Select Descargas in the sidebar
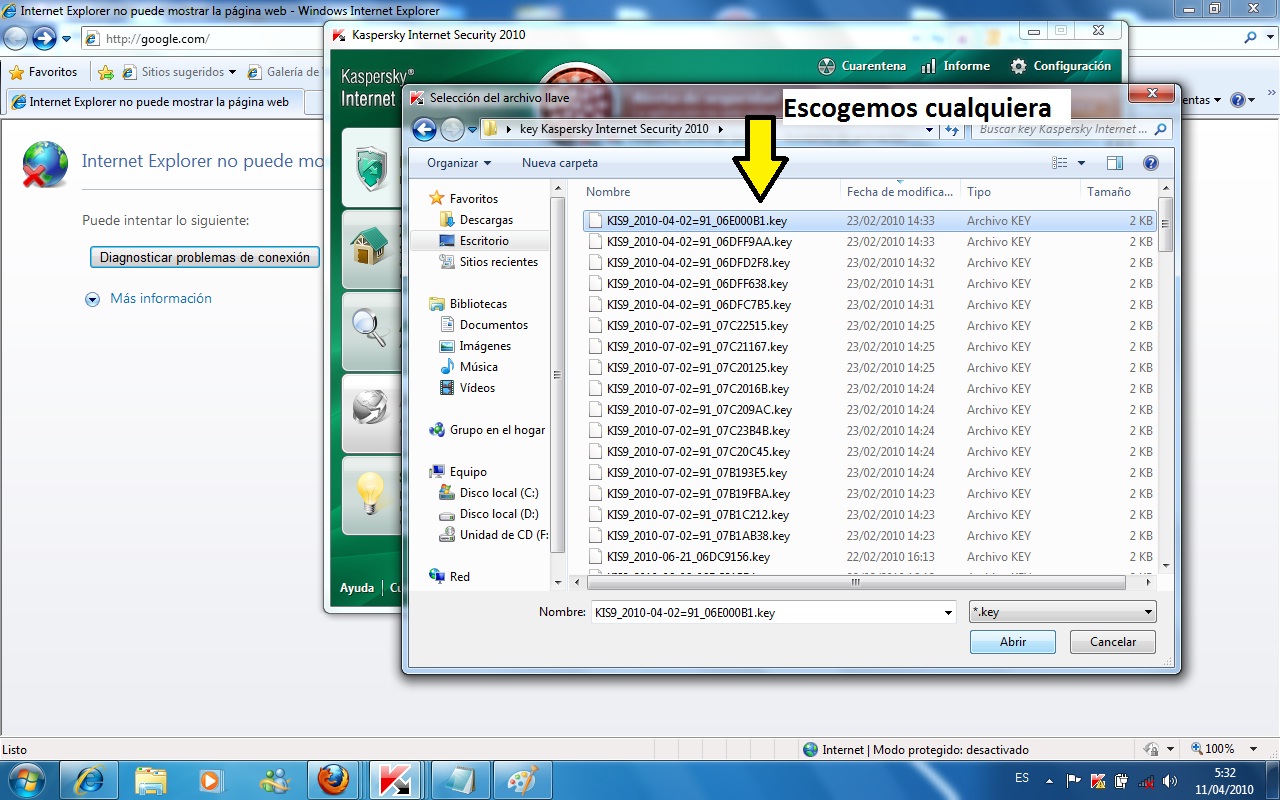This screenshot has height=800, width=1280. pyautogui.click(x=486, y=220)
